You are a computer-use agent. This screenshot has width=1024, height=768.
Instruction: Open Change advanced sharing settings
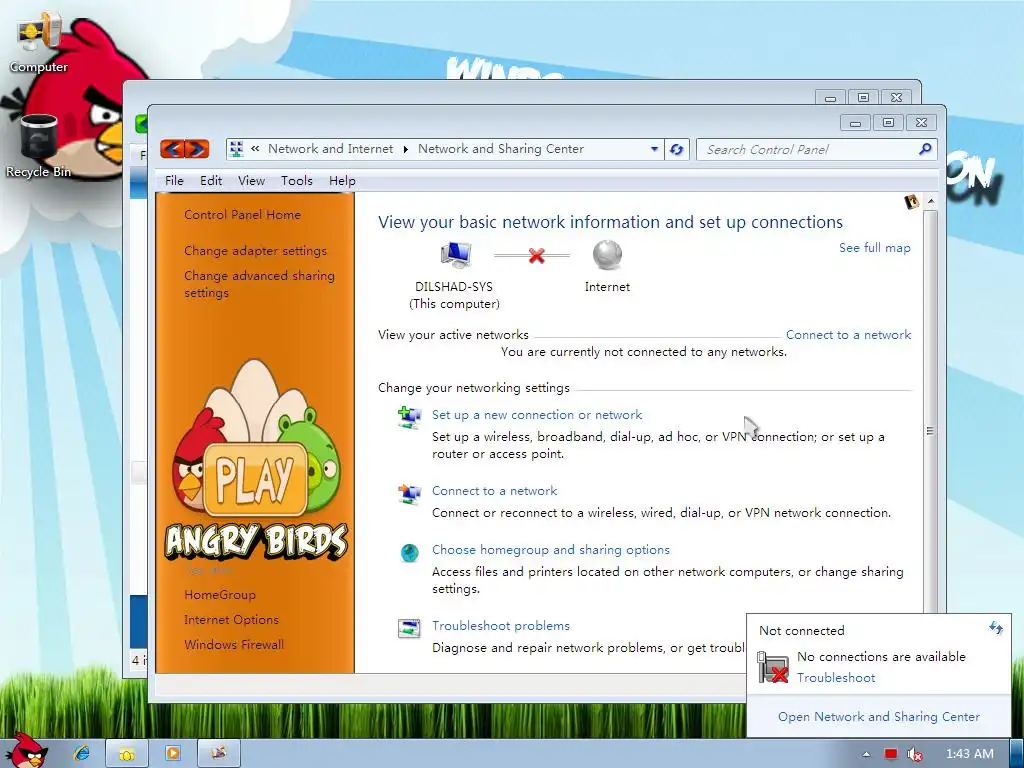(x=259, y=284)
